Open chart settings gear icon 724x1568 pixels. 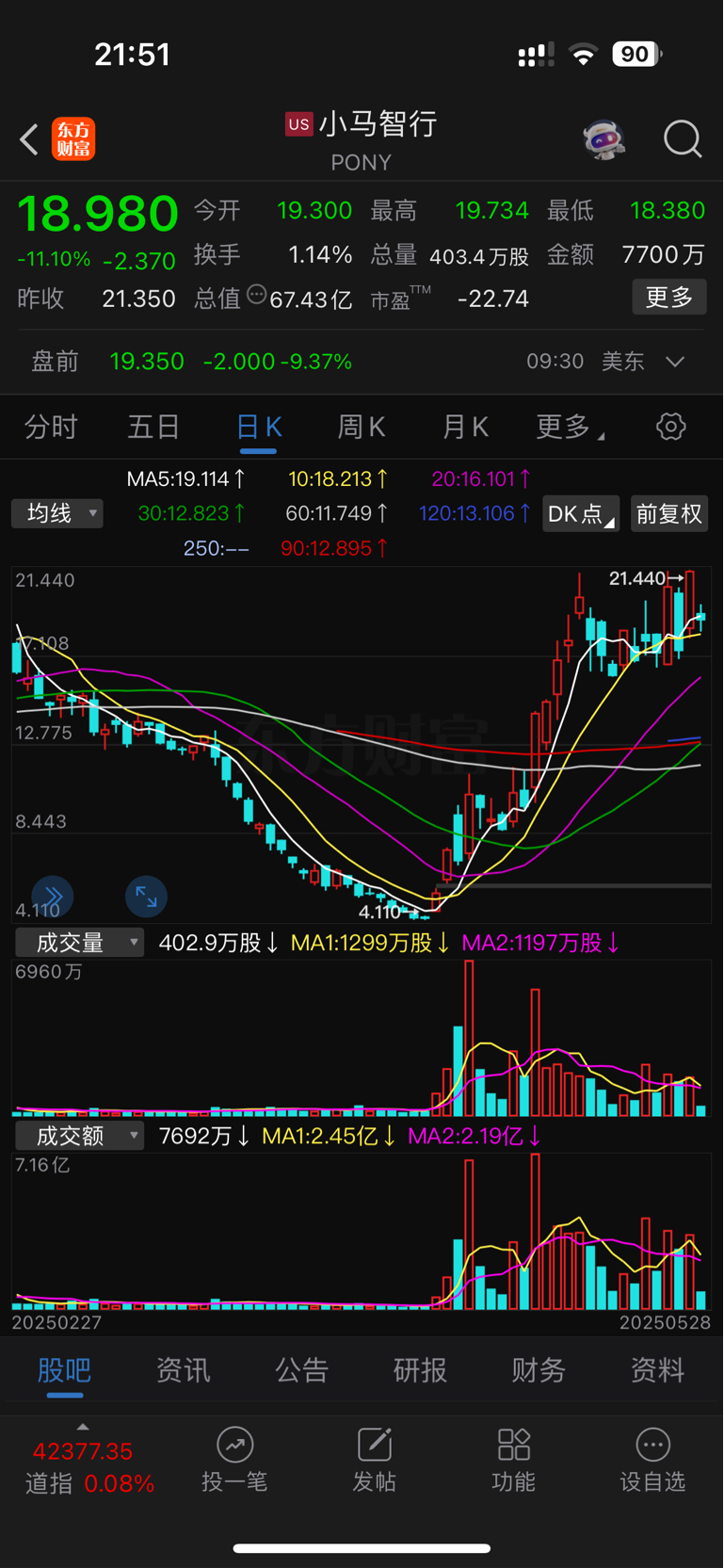(670, 427)
